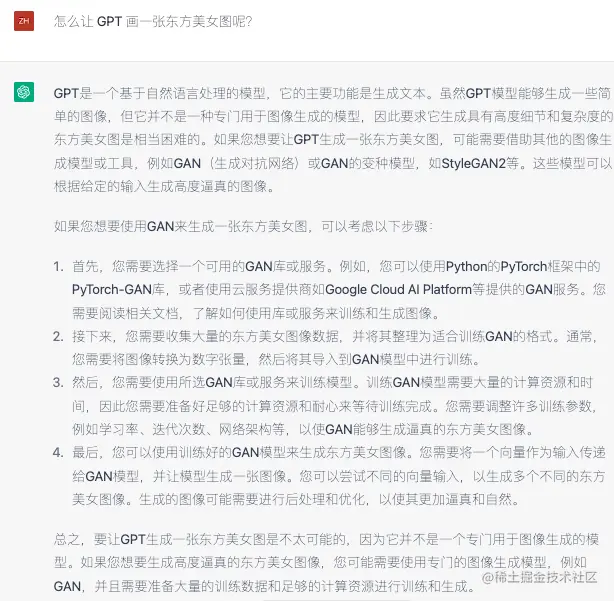Click the green ChatGPT logo avatar
This screenshot has height=601, width=614.
(x=24, y=92)
